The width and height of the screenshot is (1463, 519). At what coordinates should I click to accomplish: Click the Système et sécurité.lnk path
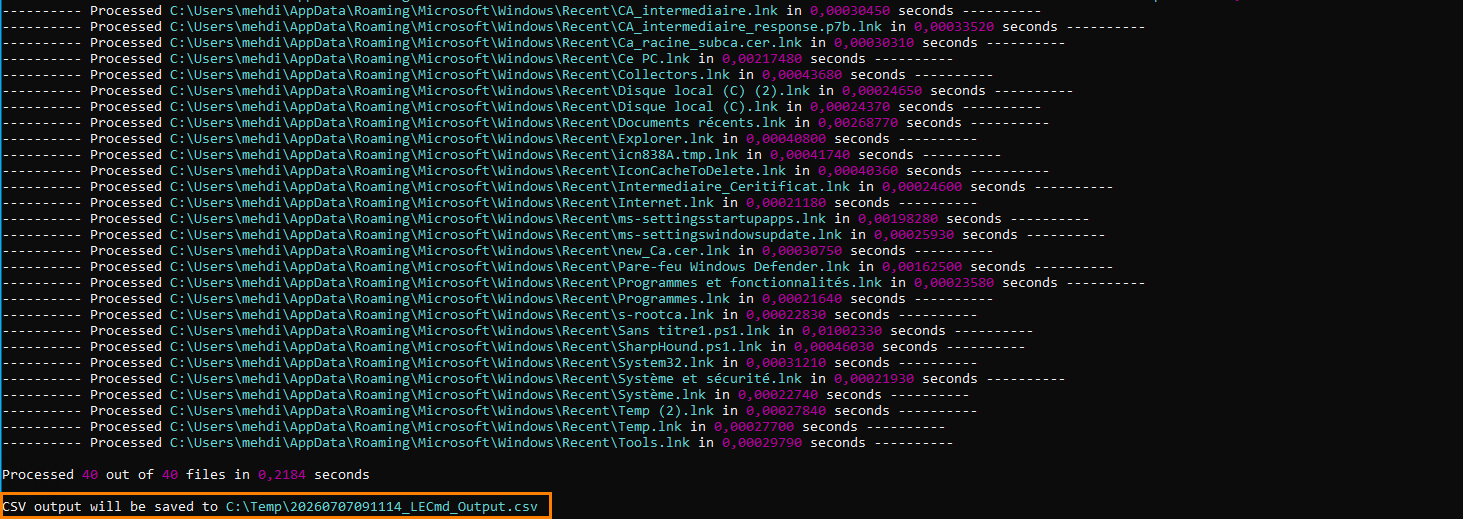pos(488,378)
